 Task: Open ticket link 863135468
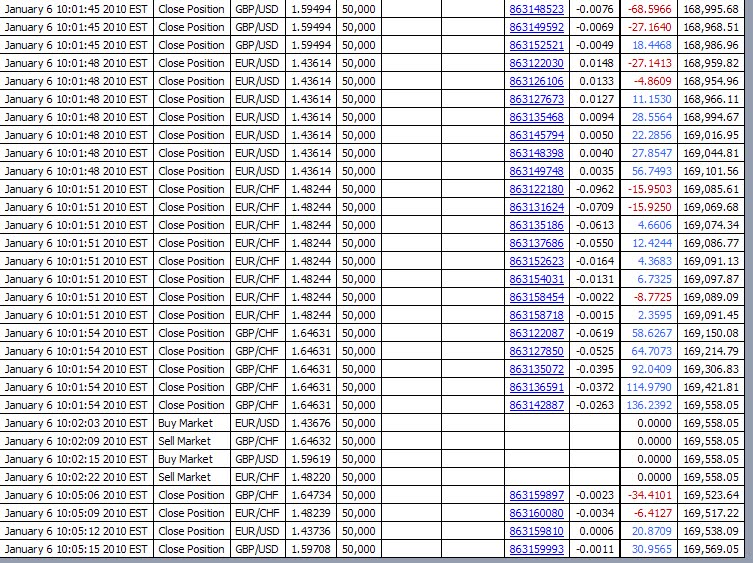pyautogui.click(x=536, y=117)
